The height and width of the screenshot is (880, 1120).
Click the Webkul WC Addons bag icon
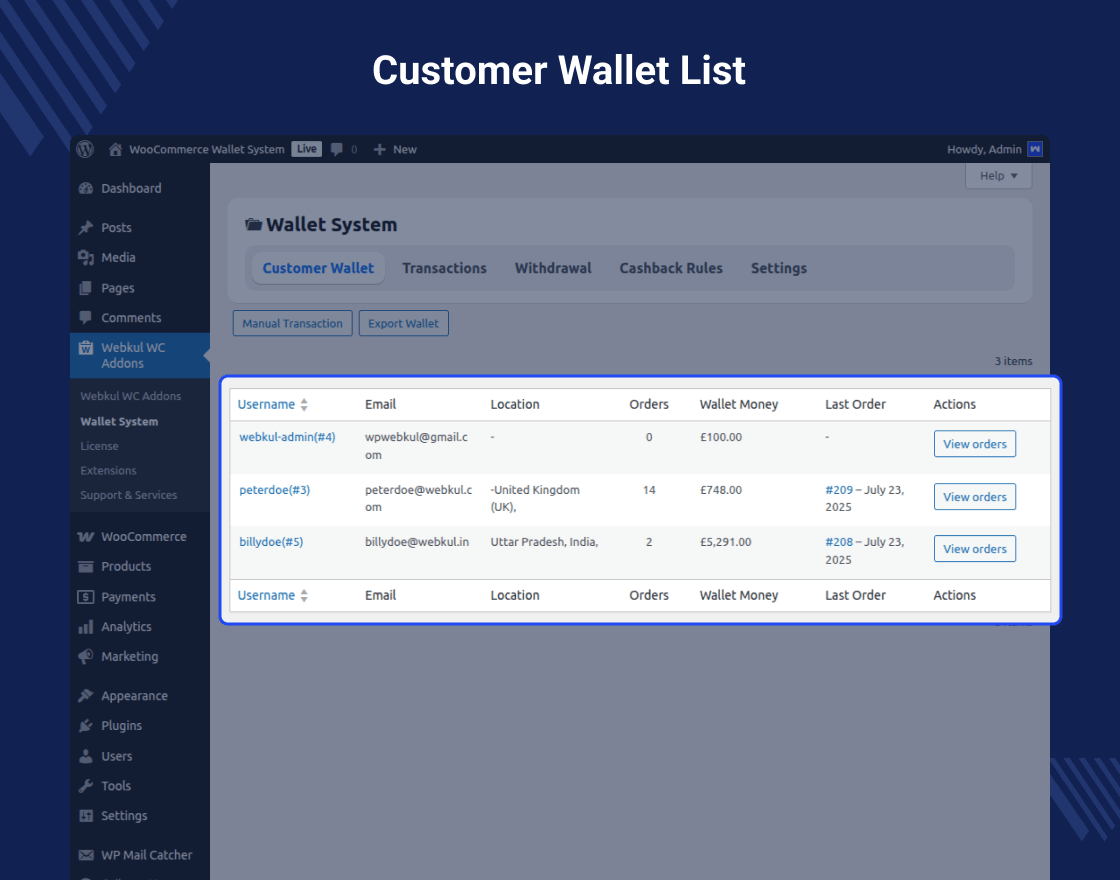86,348
